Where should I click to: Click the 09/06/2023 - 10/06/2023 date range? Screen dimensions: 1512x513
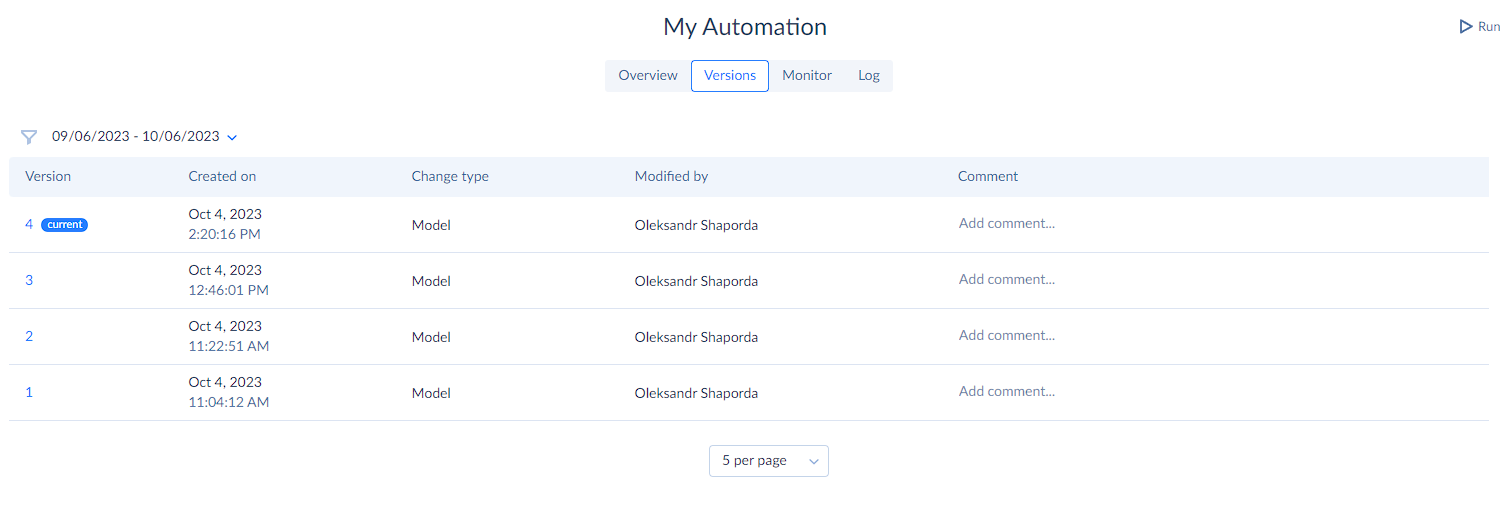136,137
